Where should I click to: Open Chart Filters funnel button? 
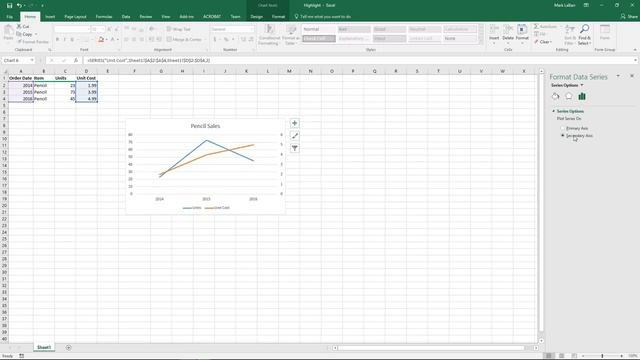tap(295, 148)
